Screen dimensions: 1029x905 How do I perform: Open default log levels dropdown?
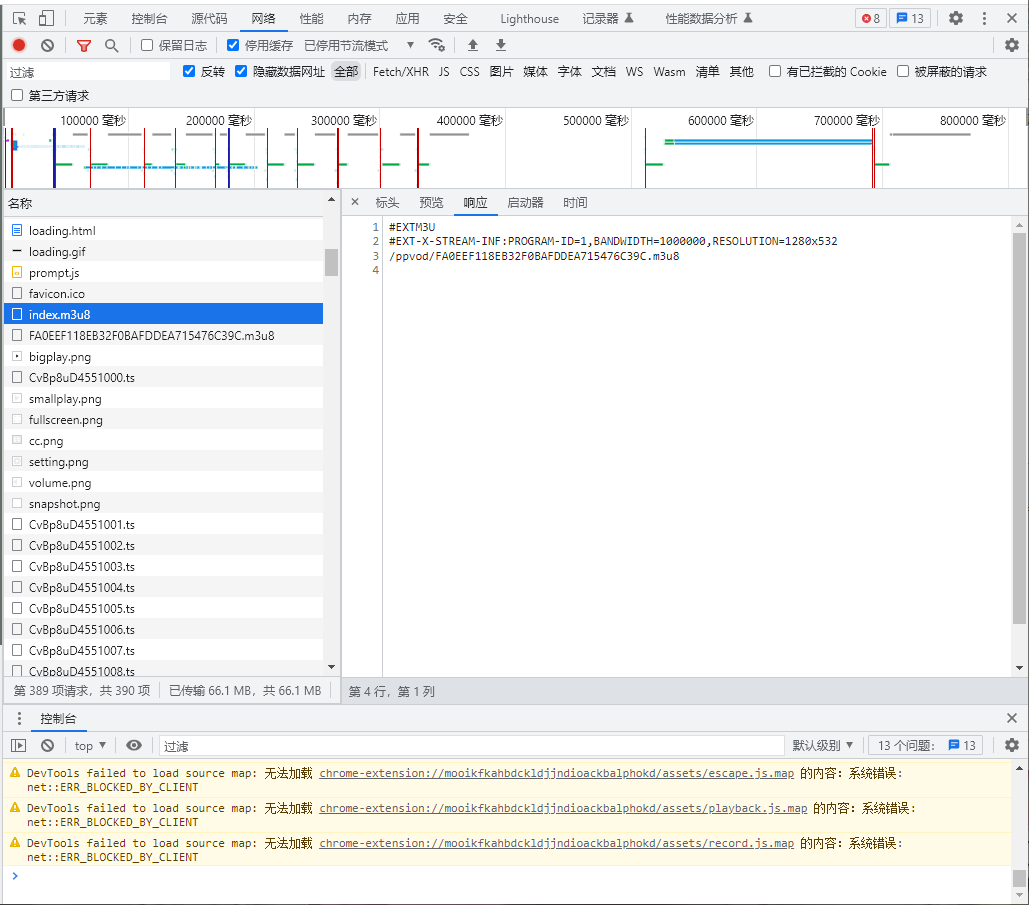pos(823,746)
